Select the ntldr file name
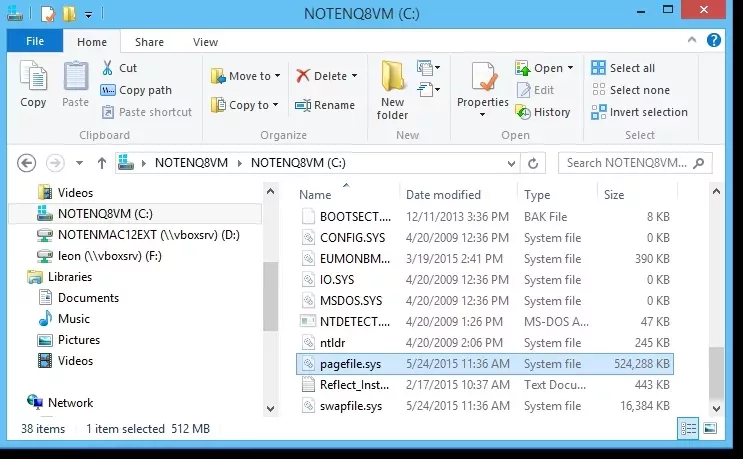The image size is (743, 459). [x=333, y=342]
